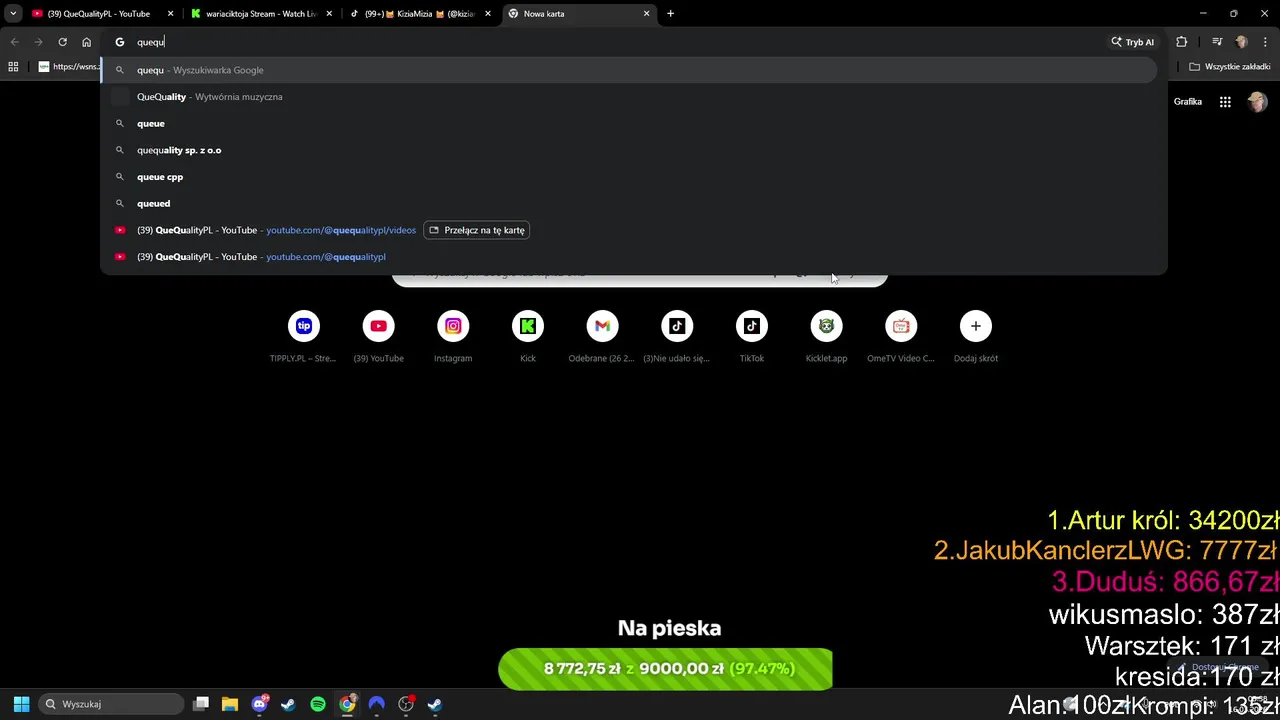
Task: Open Chrome three-dot menu
Action: coord(1264,42)
